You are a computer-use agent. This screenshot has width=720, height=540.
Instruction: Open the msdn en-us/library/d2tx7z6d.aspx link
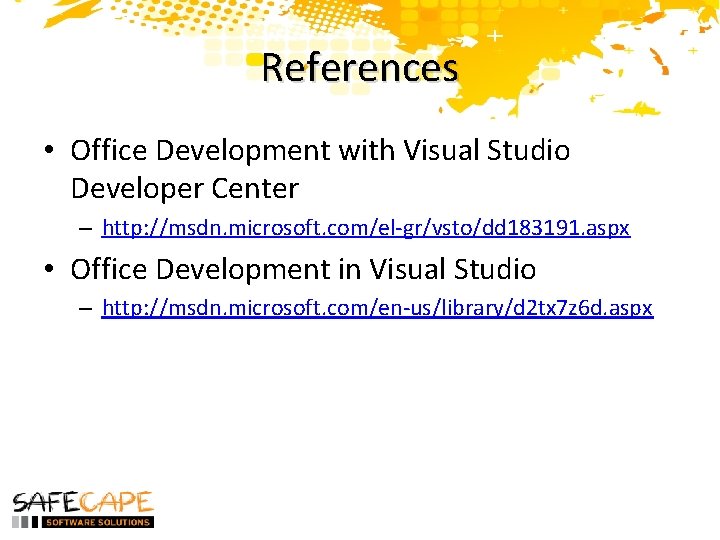coord(377,308)
